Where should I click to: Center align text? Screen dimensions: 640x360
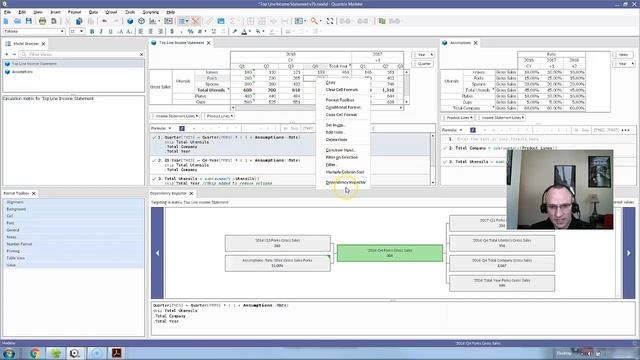coord(151,31)
